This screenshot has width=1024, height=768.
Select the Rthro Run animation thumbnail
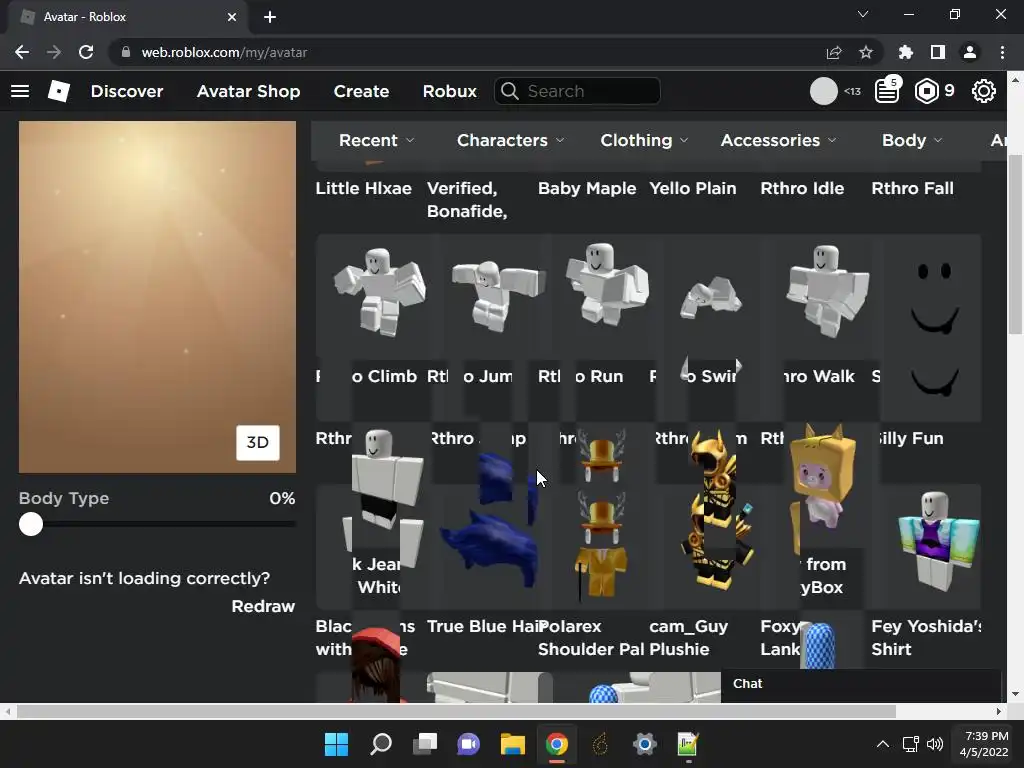coord(607,284)
